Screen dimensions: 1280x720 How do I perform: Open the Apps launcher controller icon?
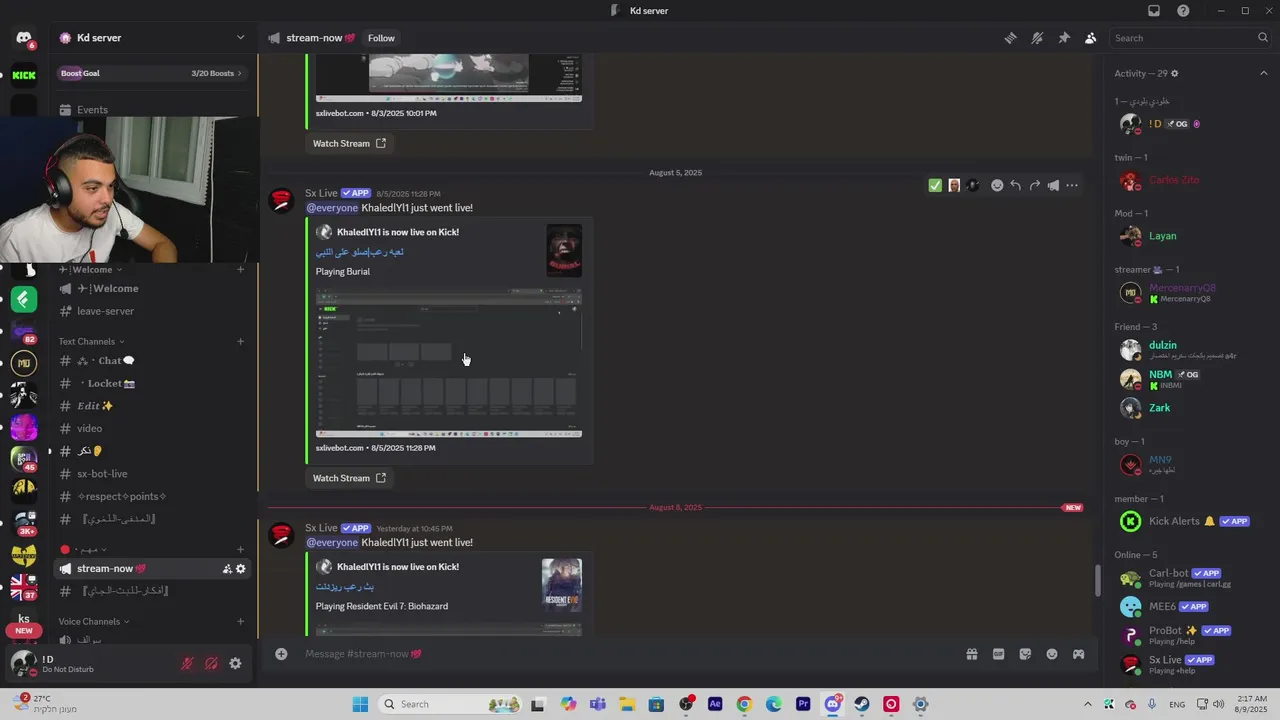[1078, 654]
